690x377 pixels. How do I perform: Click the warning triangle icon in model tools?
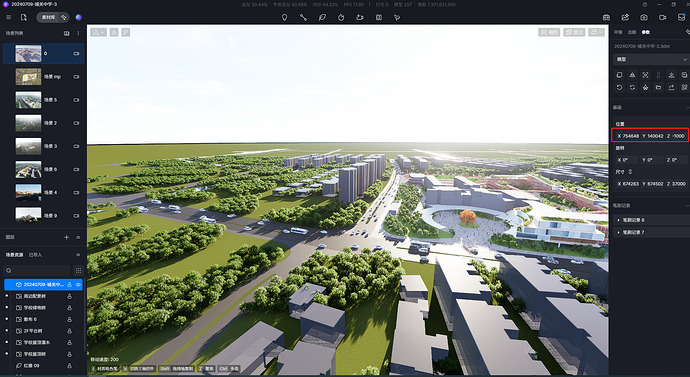pyautogui.click(x=632, y=75)
